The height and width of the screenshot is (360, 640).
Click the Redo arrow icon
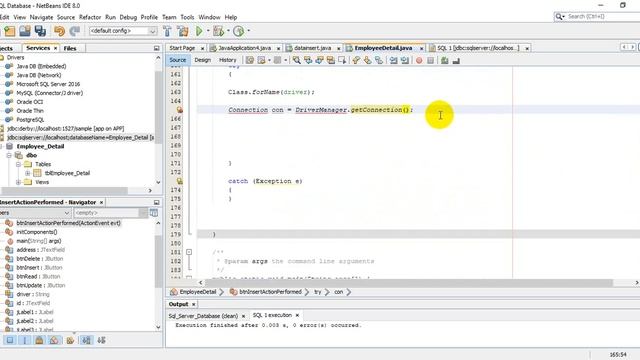[x=75, y=31]
